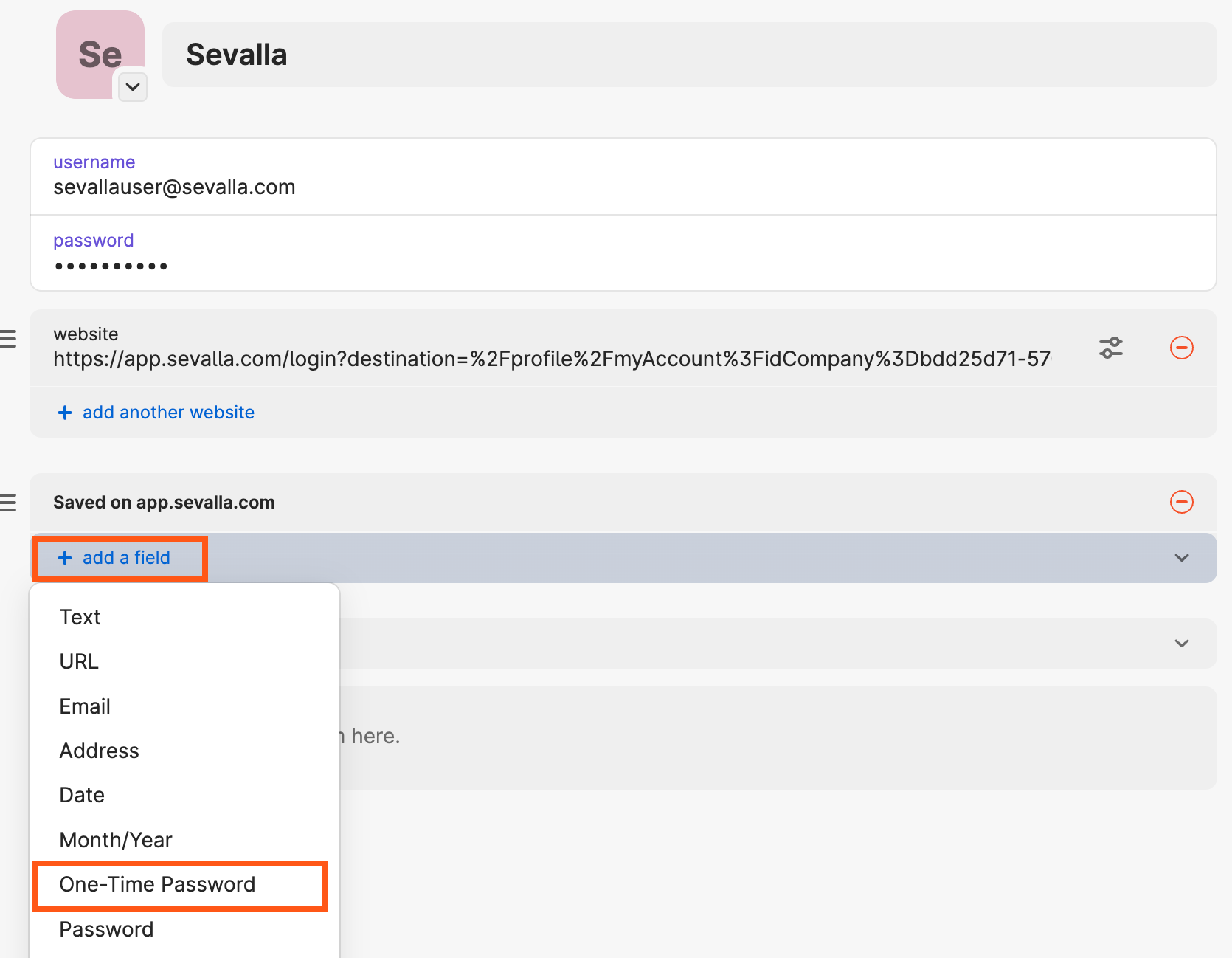Click into the username input field
1232x958 pixels.
pyautogui.click(x=174, y=187)
